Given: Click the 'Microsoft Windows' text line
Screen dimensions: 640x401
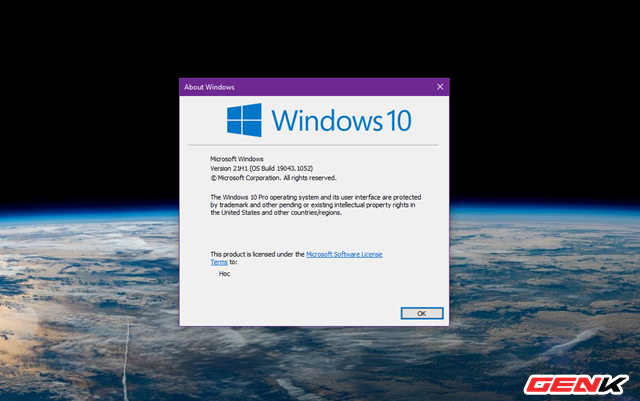Looking at the screenshot, I should 236,159.
